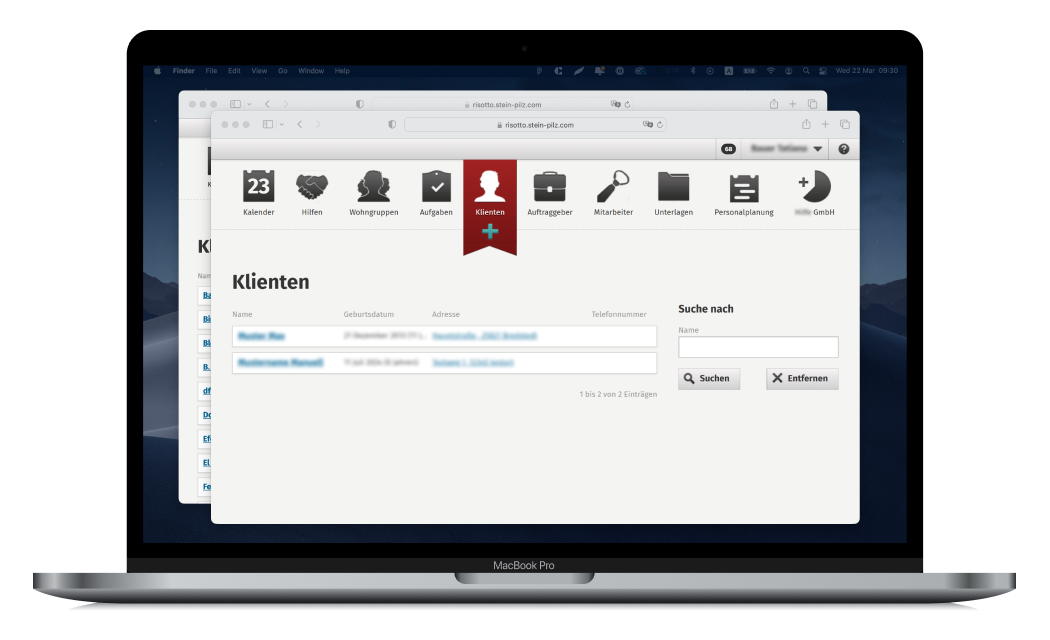Open the first client row in list

click(x=262, y=336)
